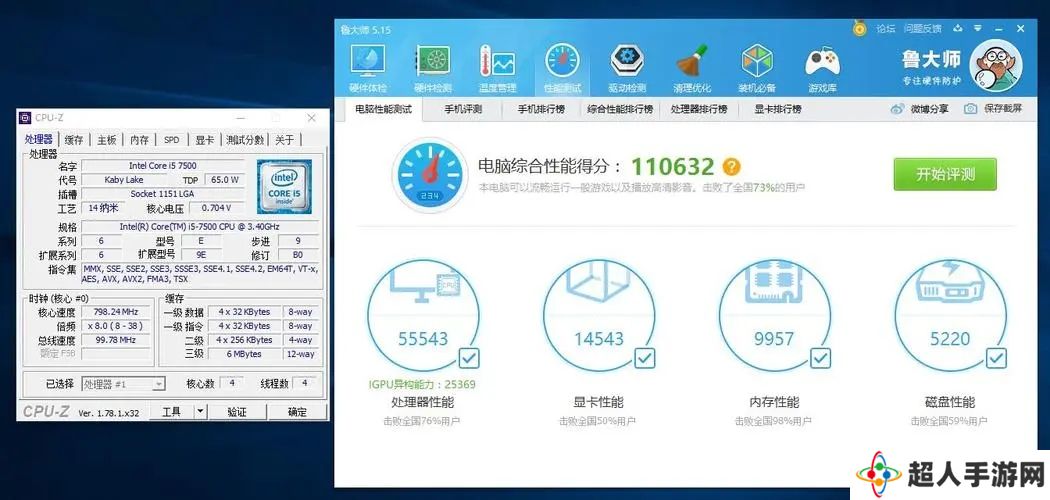1050x500 pixels.
Task: Click the 内存性能 memory circle icon
Action: pyautogui.click(x=774, y=315)
